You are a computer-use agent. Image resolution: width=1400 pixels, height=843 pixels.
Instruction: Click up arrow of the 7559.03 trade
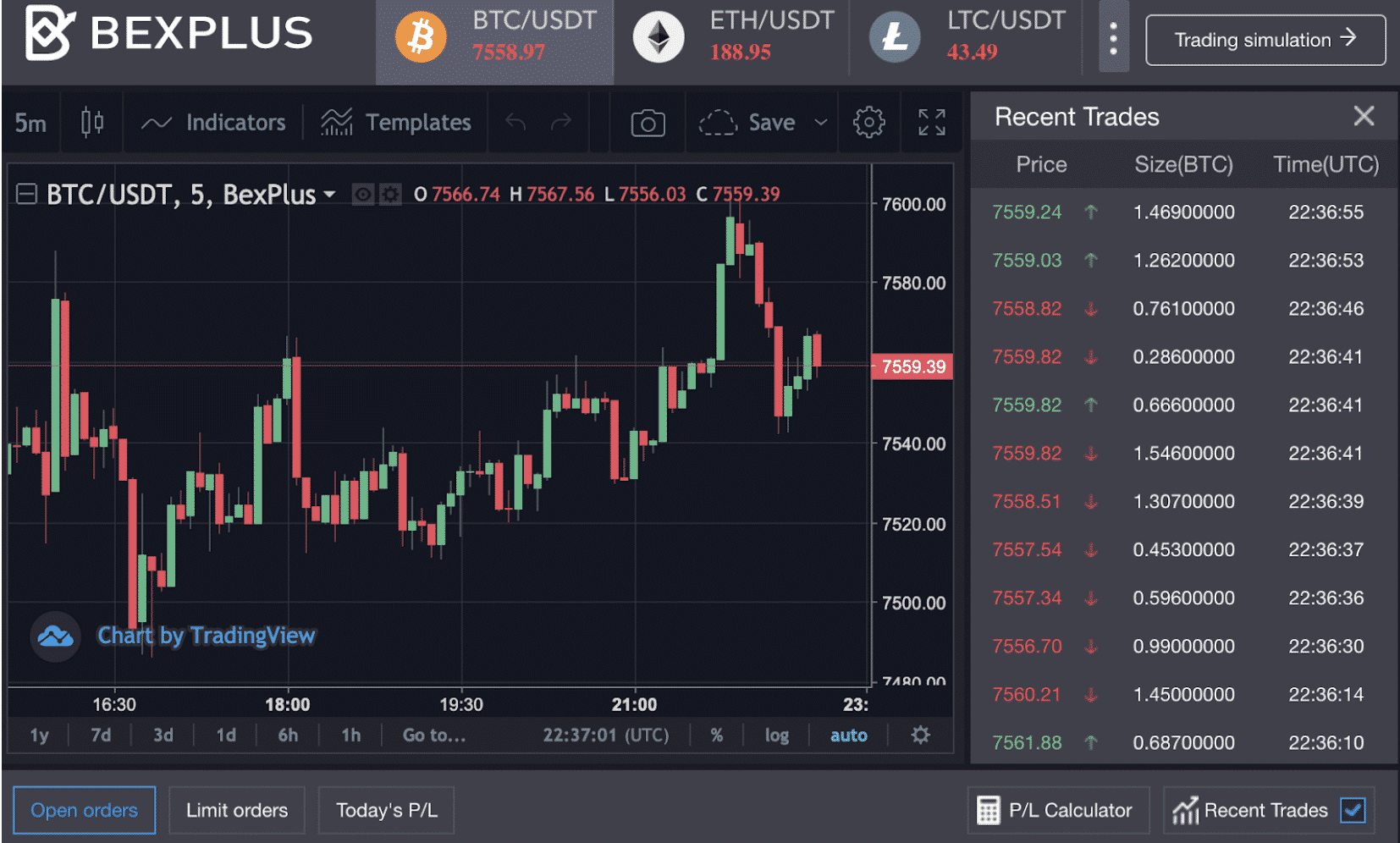tap(1091, 260)
